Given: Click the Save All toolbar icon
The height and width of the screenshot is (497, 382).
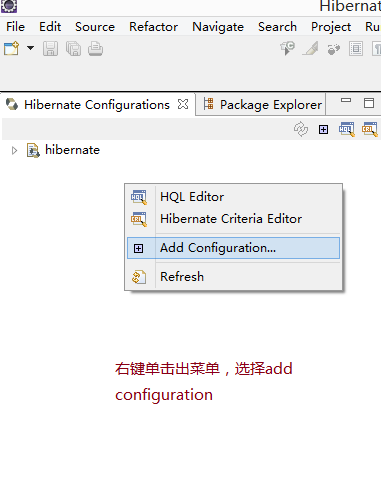Looking at the screenshot, I should [73, 49].
